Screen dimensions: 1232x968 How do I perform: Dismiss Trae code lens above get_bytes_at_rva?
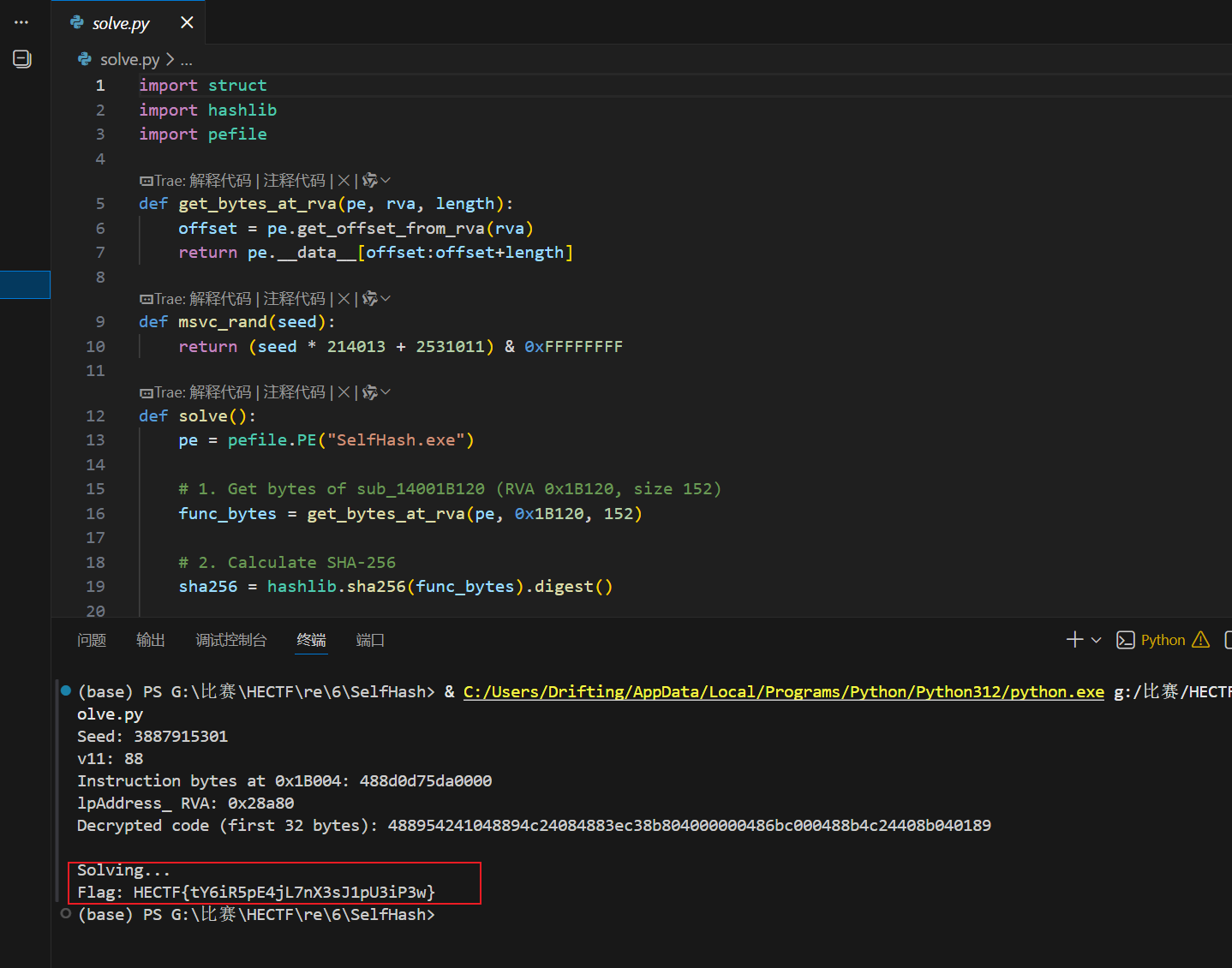pyautogui.click(x=344, y=181)
